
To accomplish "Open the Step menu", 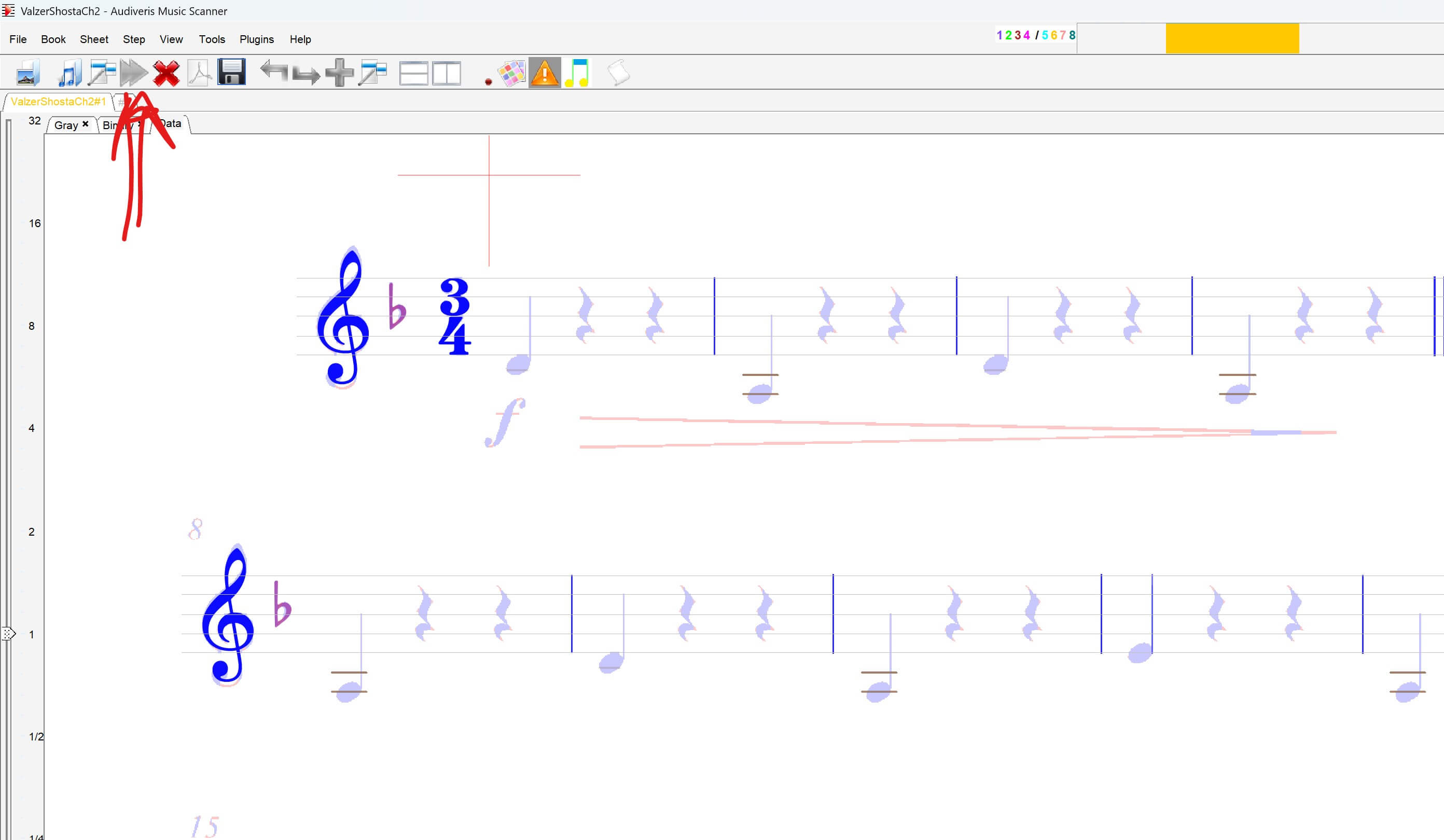I will click(x=133, y=39).
